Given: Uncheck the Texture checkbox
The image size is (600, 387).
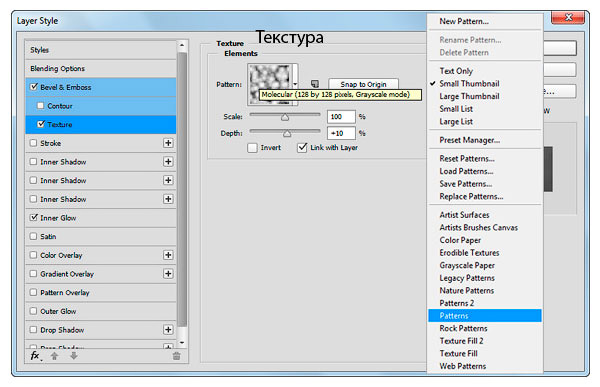Looking at the screenshot, I should pyautogui.click(x=41, y=124).
